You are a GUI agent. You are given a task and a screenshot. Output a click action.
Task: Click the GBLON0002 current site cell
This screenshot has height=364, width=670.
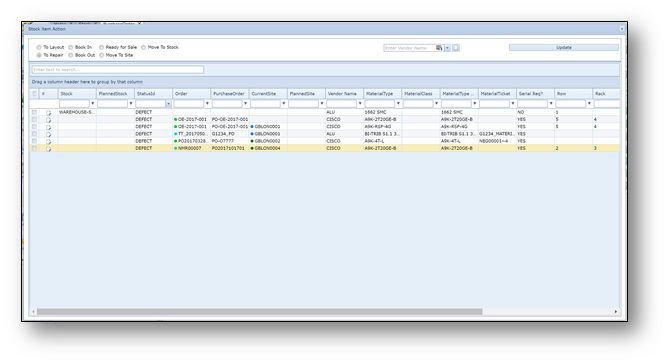point(268,141)
